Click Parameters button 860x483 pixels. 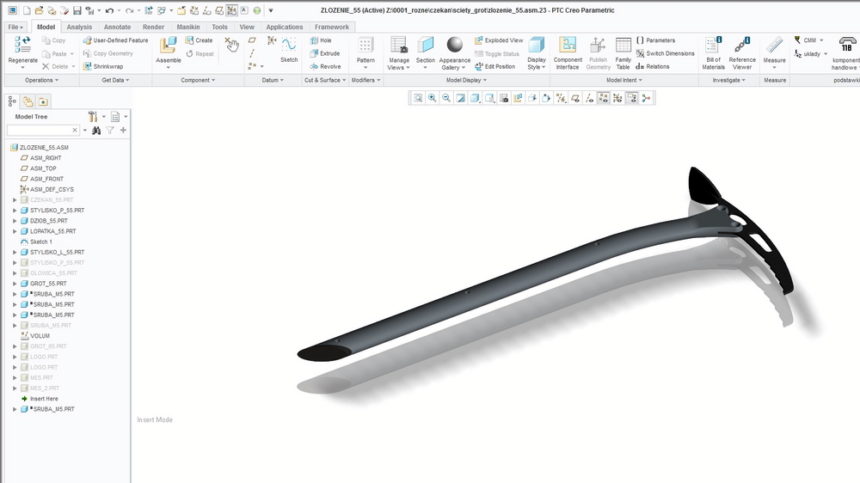click(x=655, y=41)
